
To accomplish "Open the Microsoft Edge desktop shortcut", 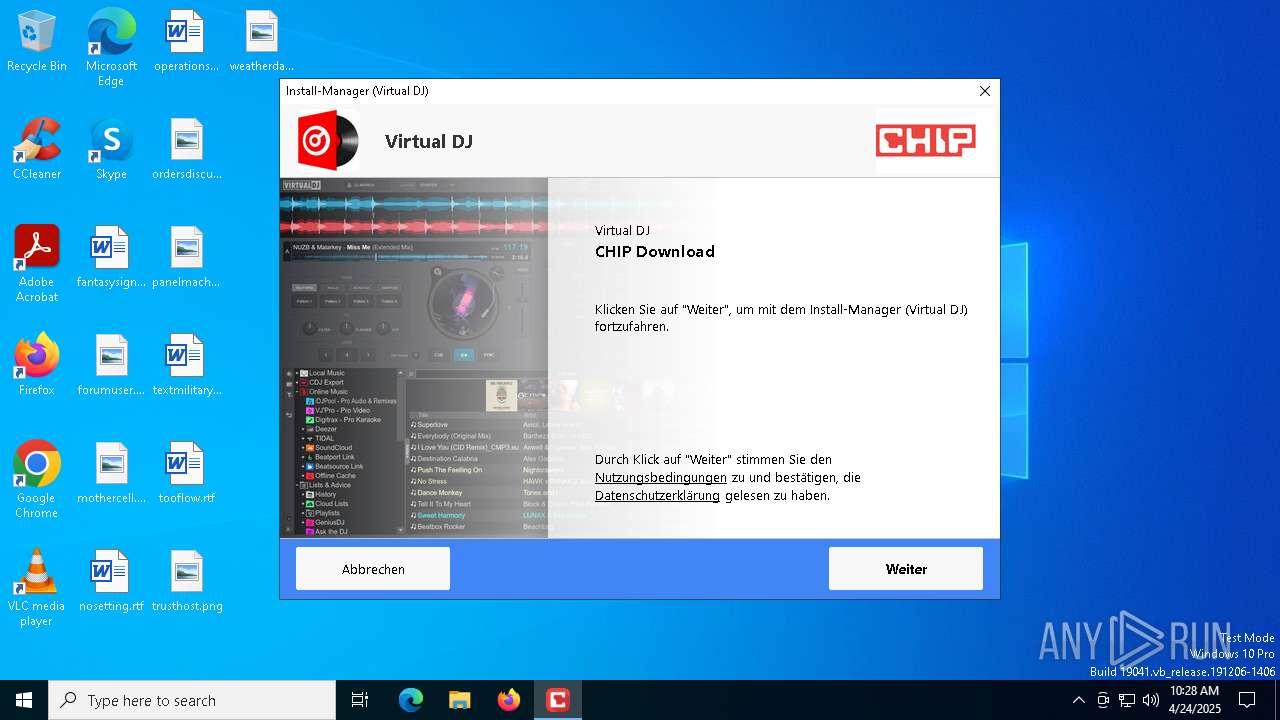I will click(x=111, y=48).
